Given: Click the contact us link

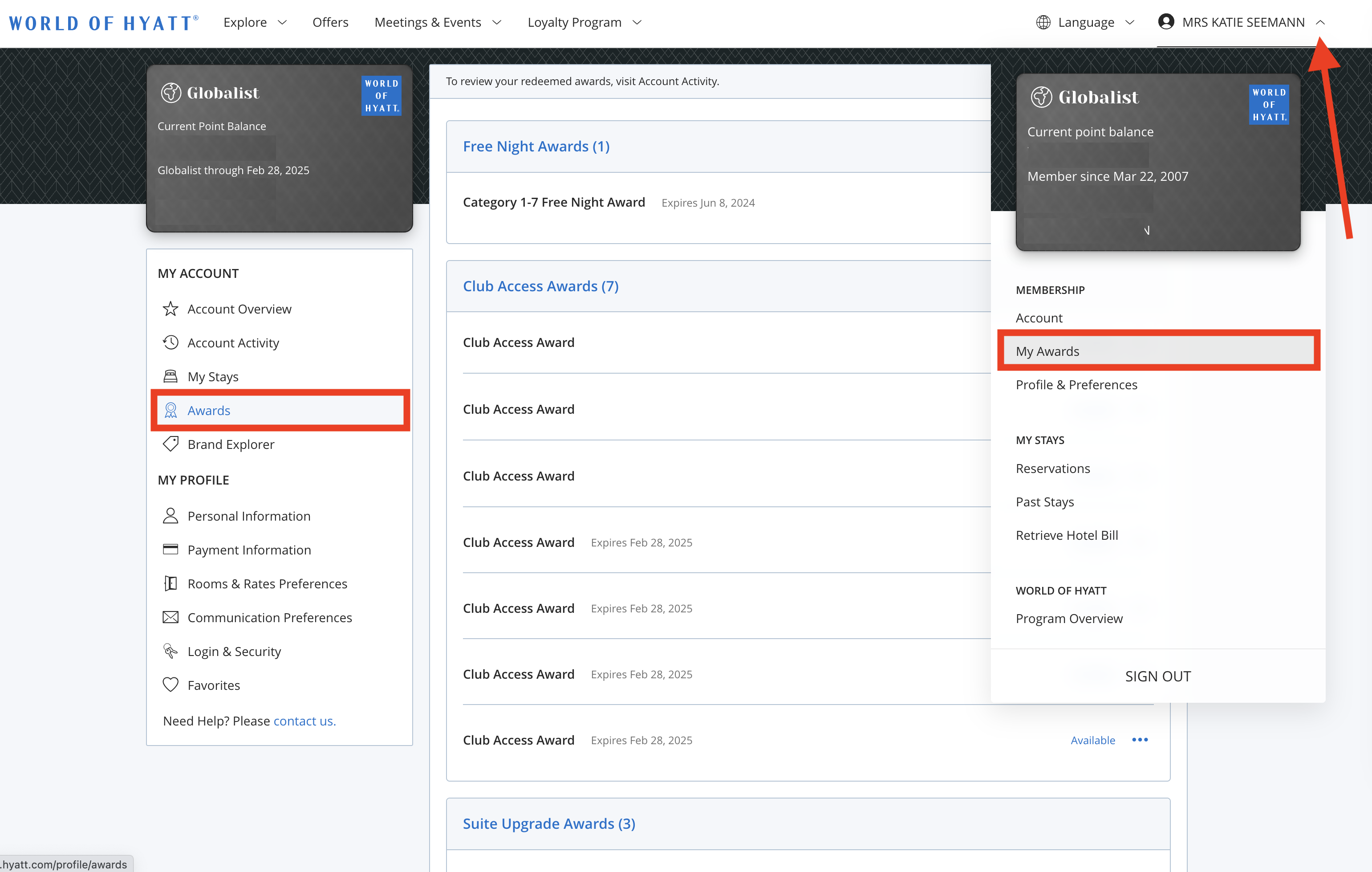Looking at the screenshot, I should [x=305, y=721].
